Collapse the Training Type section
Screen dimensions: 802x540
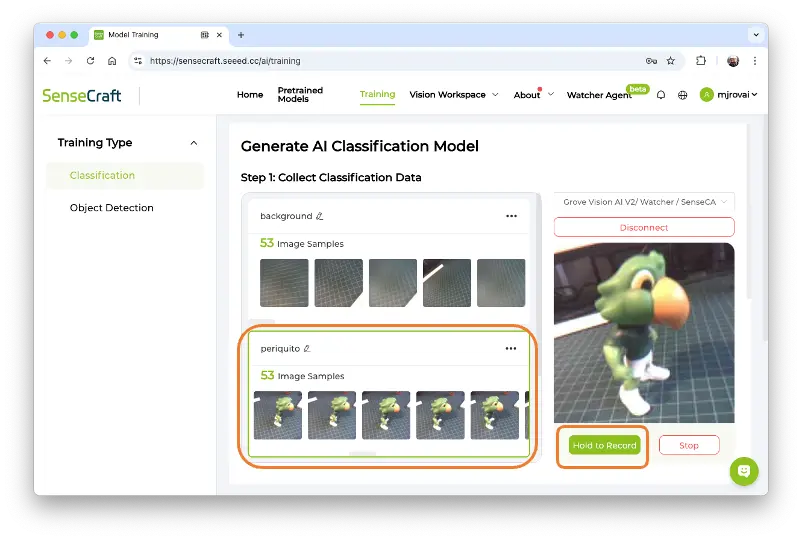(194, 143)
